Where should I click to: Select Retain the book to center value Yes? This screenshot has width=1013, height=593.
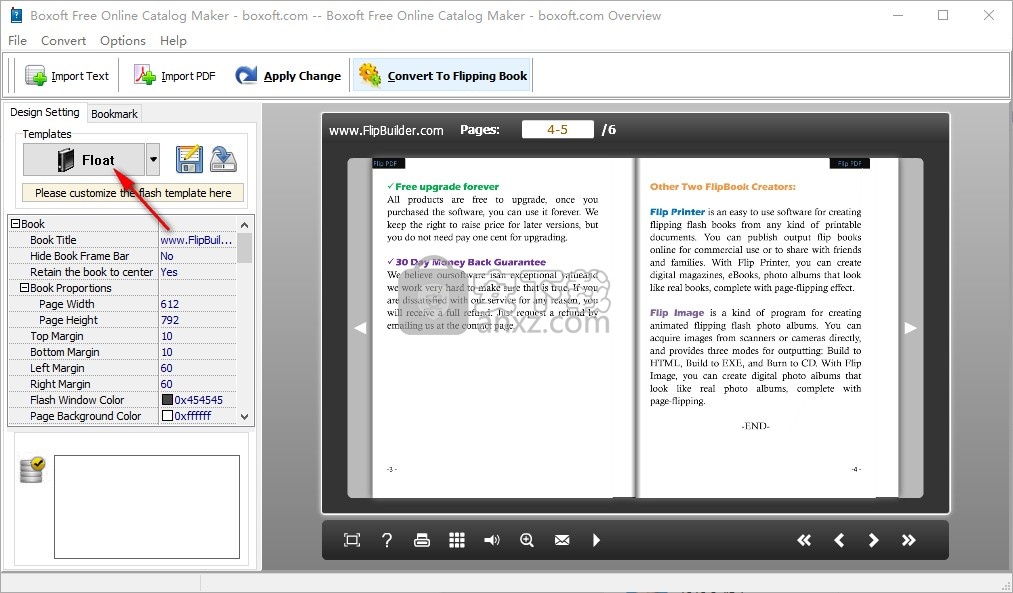coord(197,272)
